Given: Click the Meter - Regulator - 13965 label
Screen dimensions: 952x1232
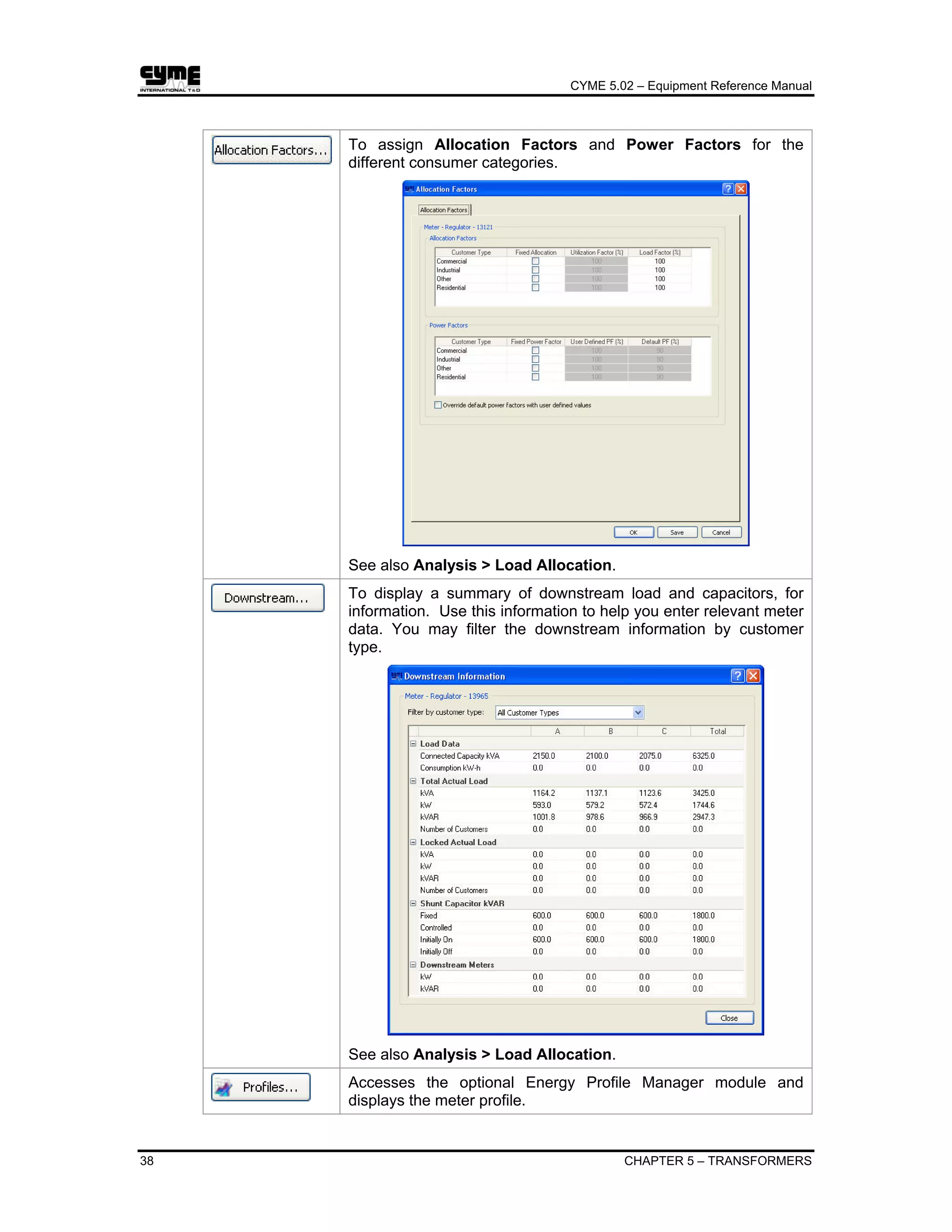Looking at the screenshot, I should point(446,696).
